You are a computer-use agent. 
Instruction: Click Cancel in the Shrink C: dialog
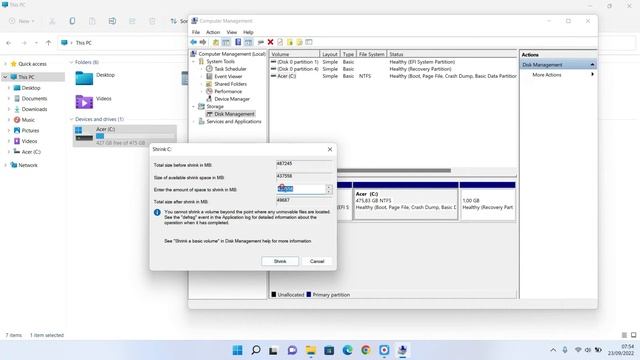(317, 261)
